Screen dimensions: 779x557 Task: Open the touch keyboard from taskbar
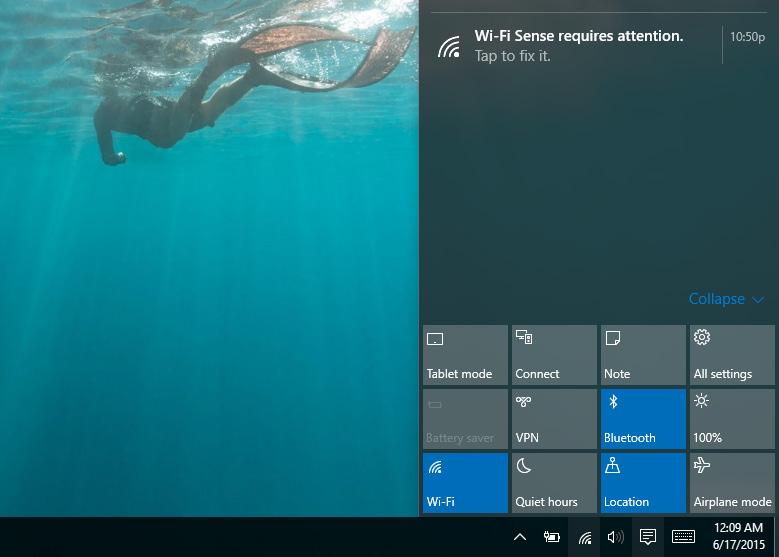click(683, 537)
